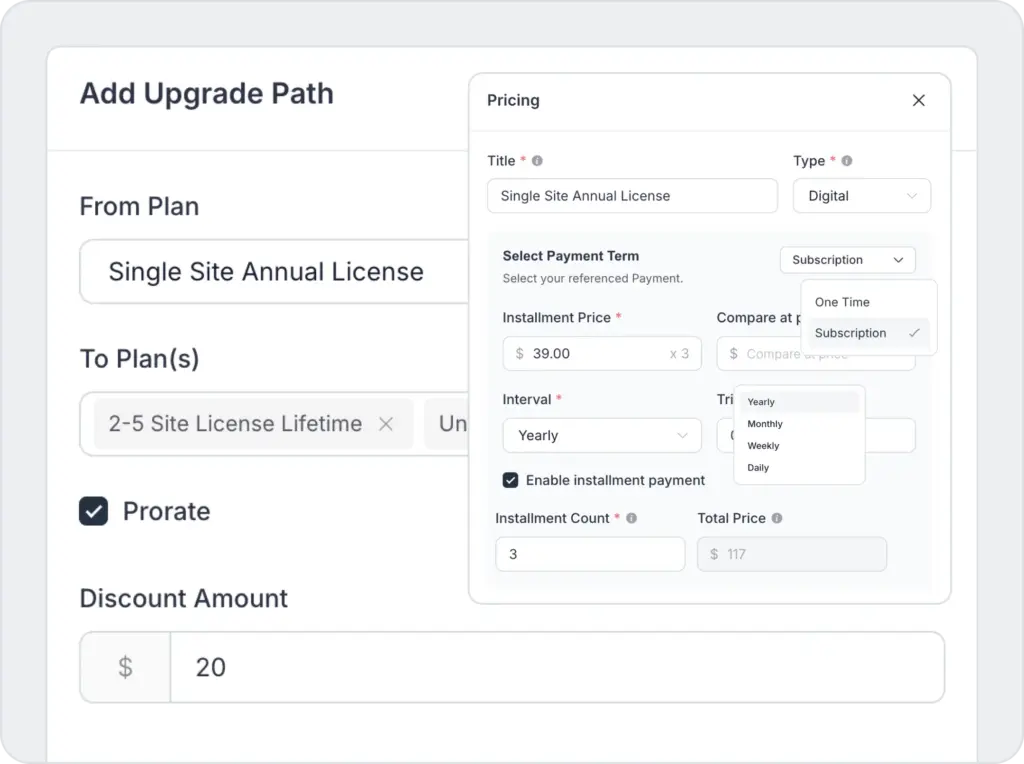
Task: Open the Type dropdown showing Digital
Action: click(x=861, y=196)
